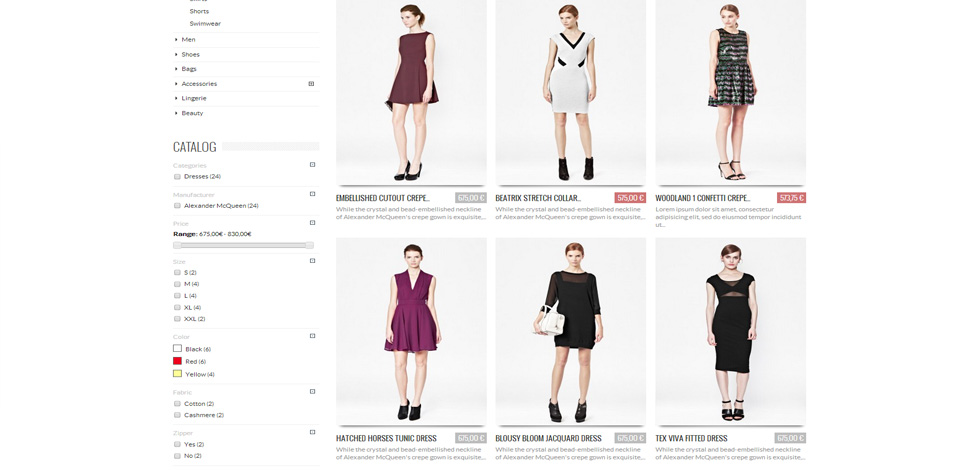Enable the Cotton (2) fabric filter
The image size is (980, 471).
(177, 404)
